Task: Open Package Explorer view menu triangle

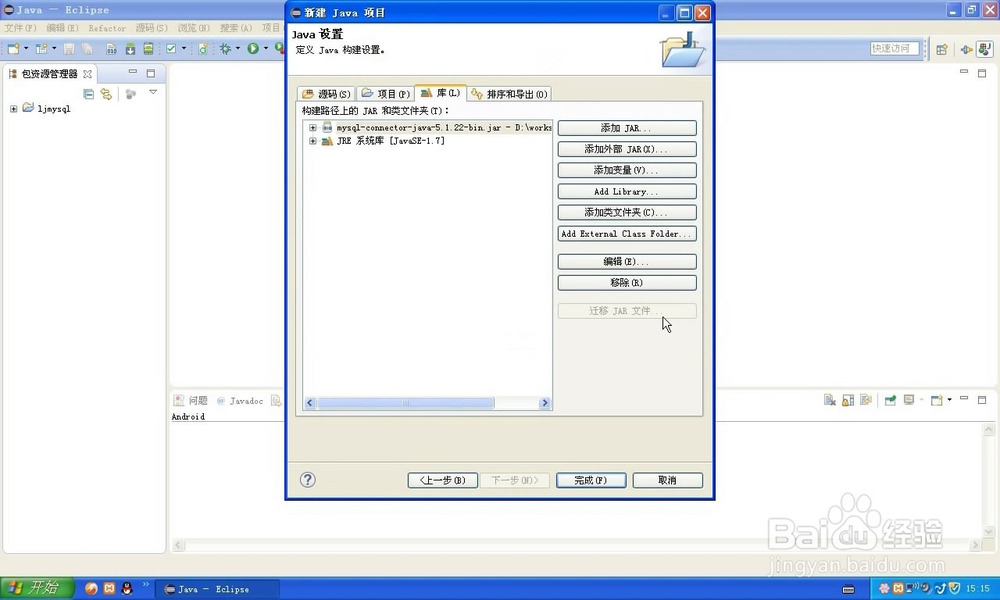Action: click(153, 92)
